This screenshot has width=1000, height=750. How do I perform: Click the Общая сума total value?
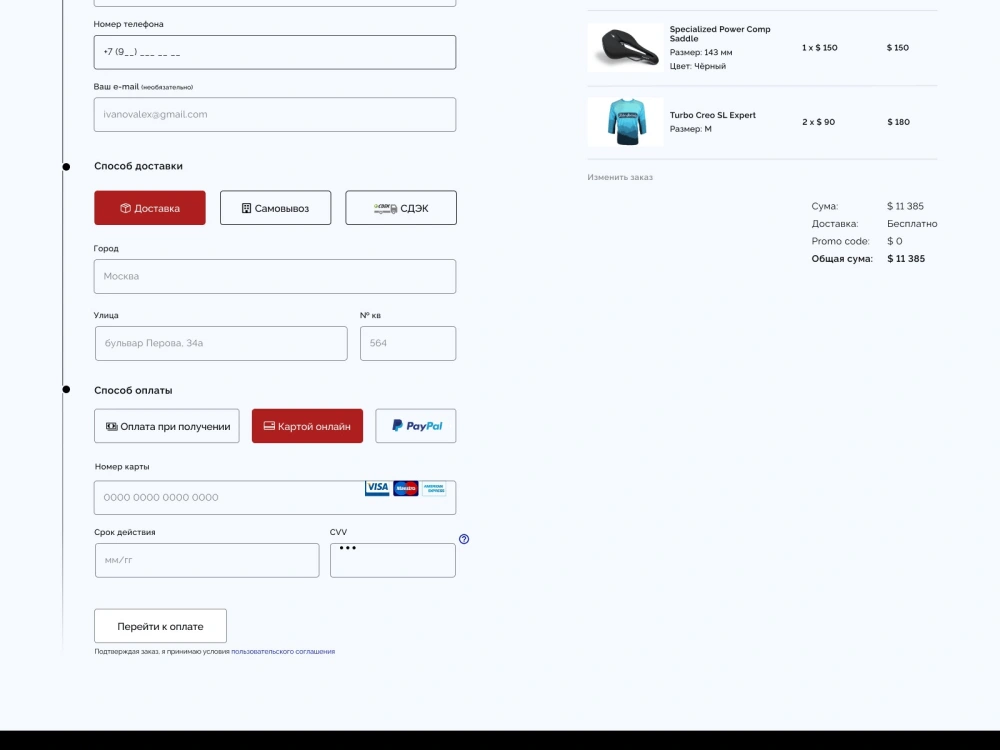906,258
